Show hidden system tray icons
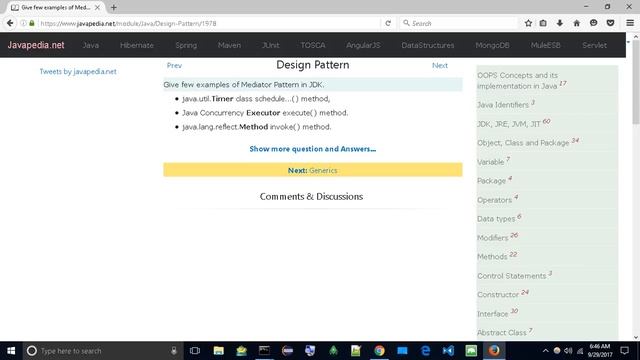Screen dimensions: 640x360 point(545,351)
